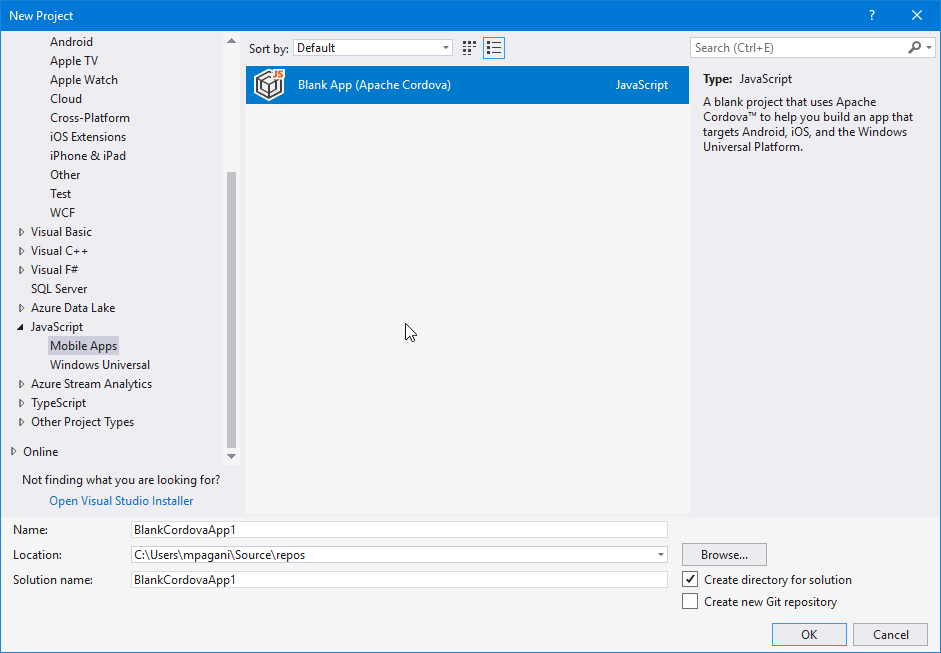Open search options dropdown arrow

(929, 47)
